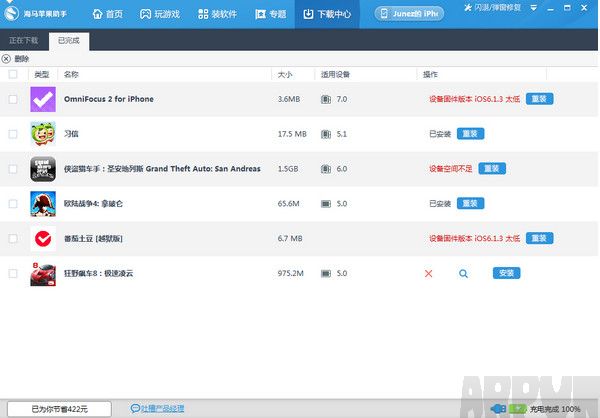
Task: Click the red X delete icon for 狂野飙车8
Action: pyautogui.click(x=429, y=273)
